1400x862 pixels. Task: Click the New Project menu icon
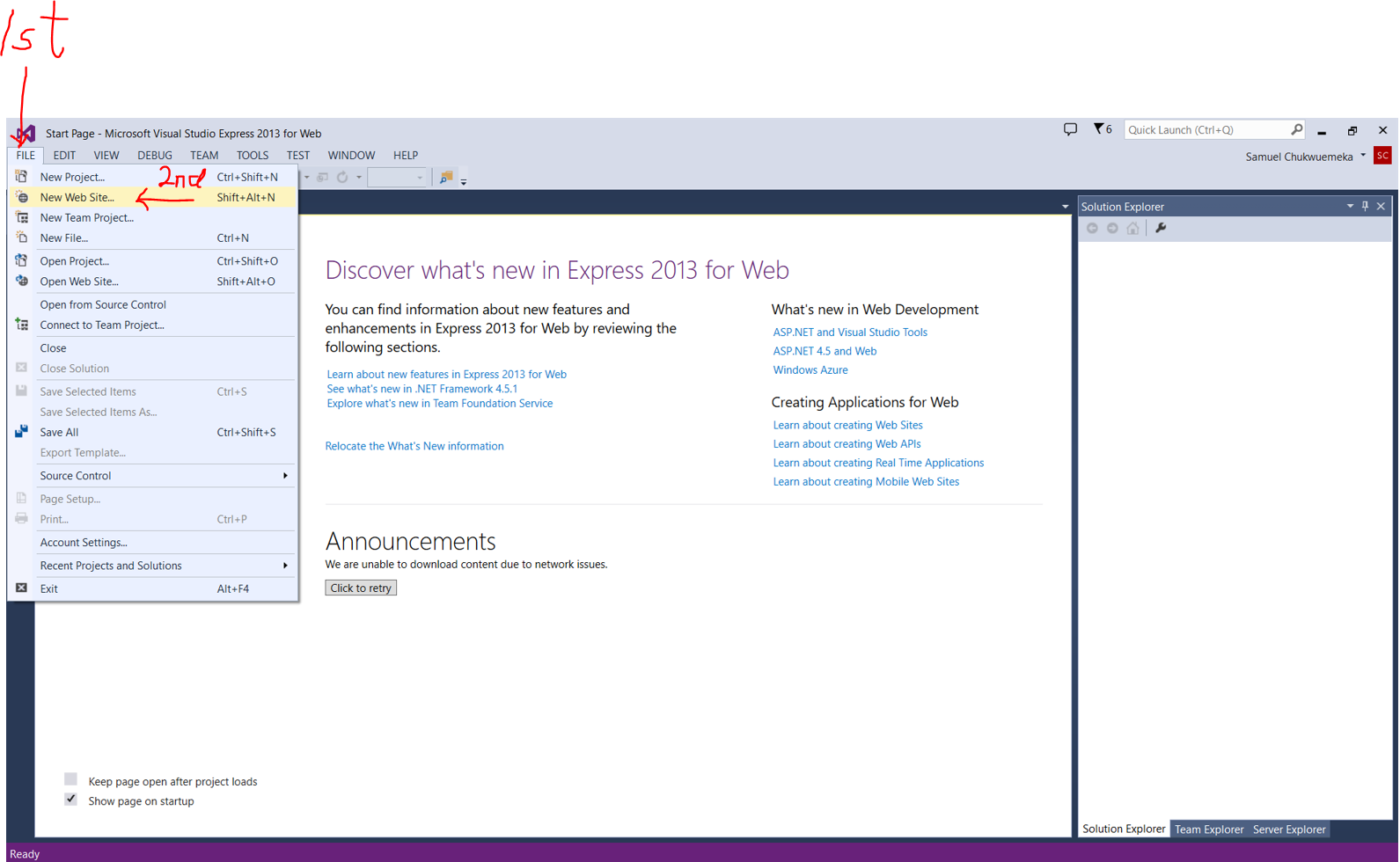point(21,177)
